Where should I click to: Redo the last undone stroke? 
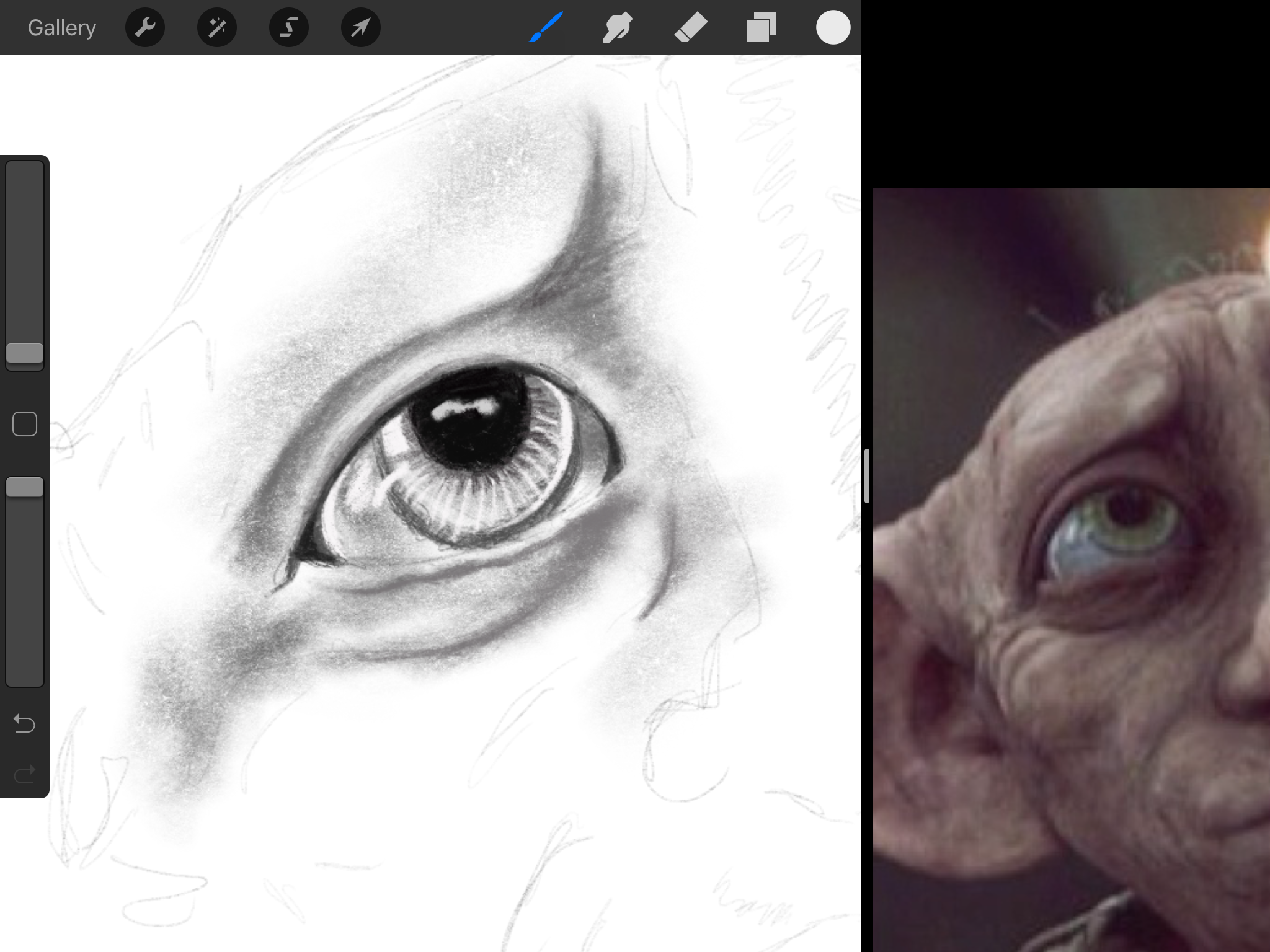pyautogui.click(x=25, y=774)
